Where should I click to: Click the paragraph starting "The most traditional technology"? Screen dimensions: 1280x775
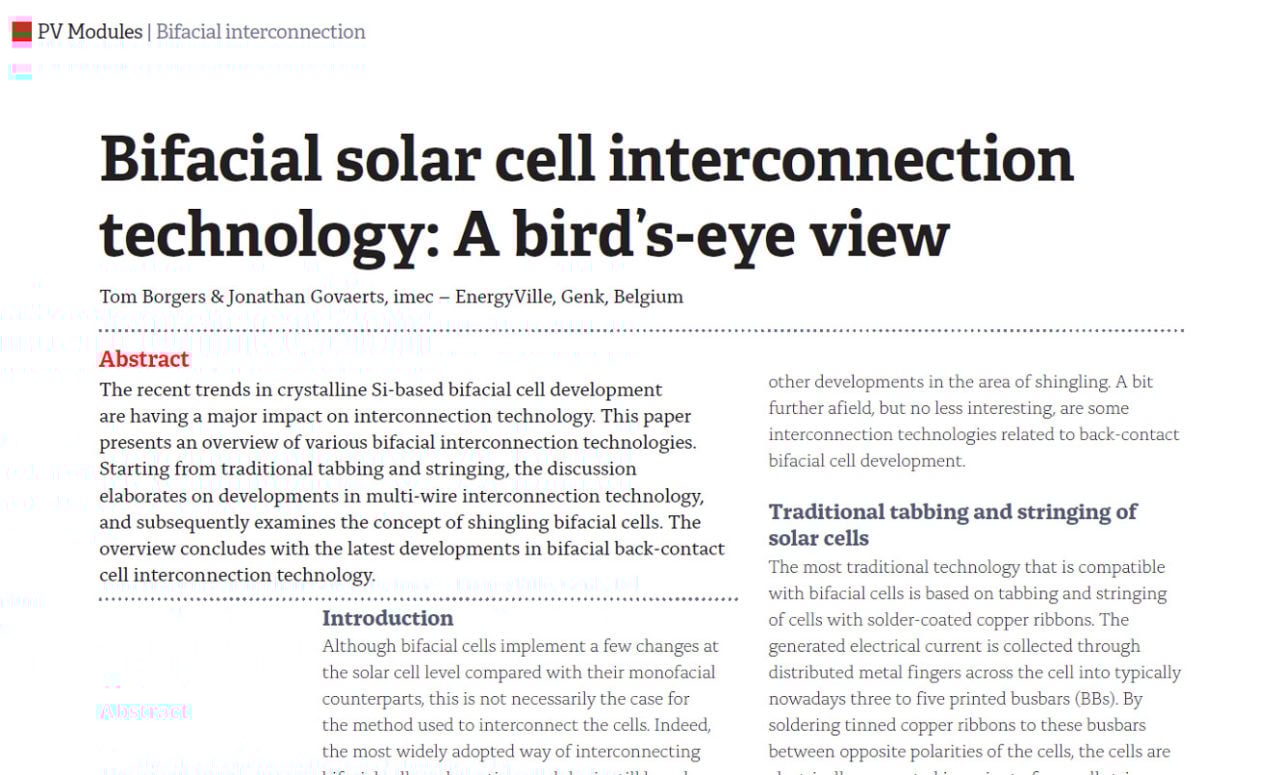tap(966, 567)
